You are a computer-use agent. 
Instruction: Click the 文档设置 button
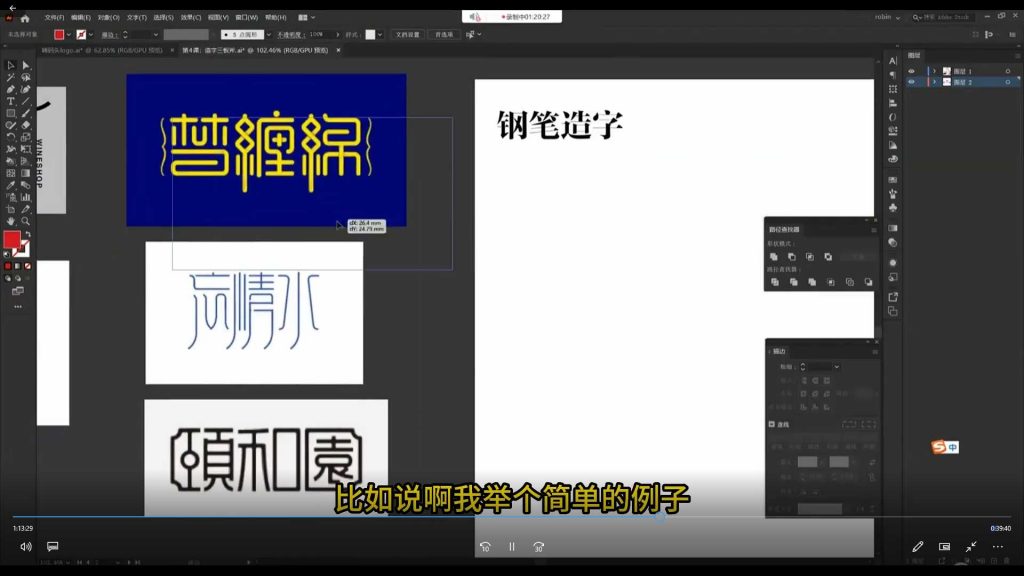409,36
